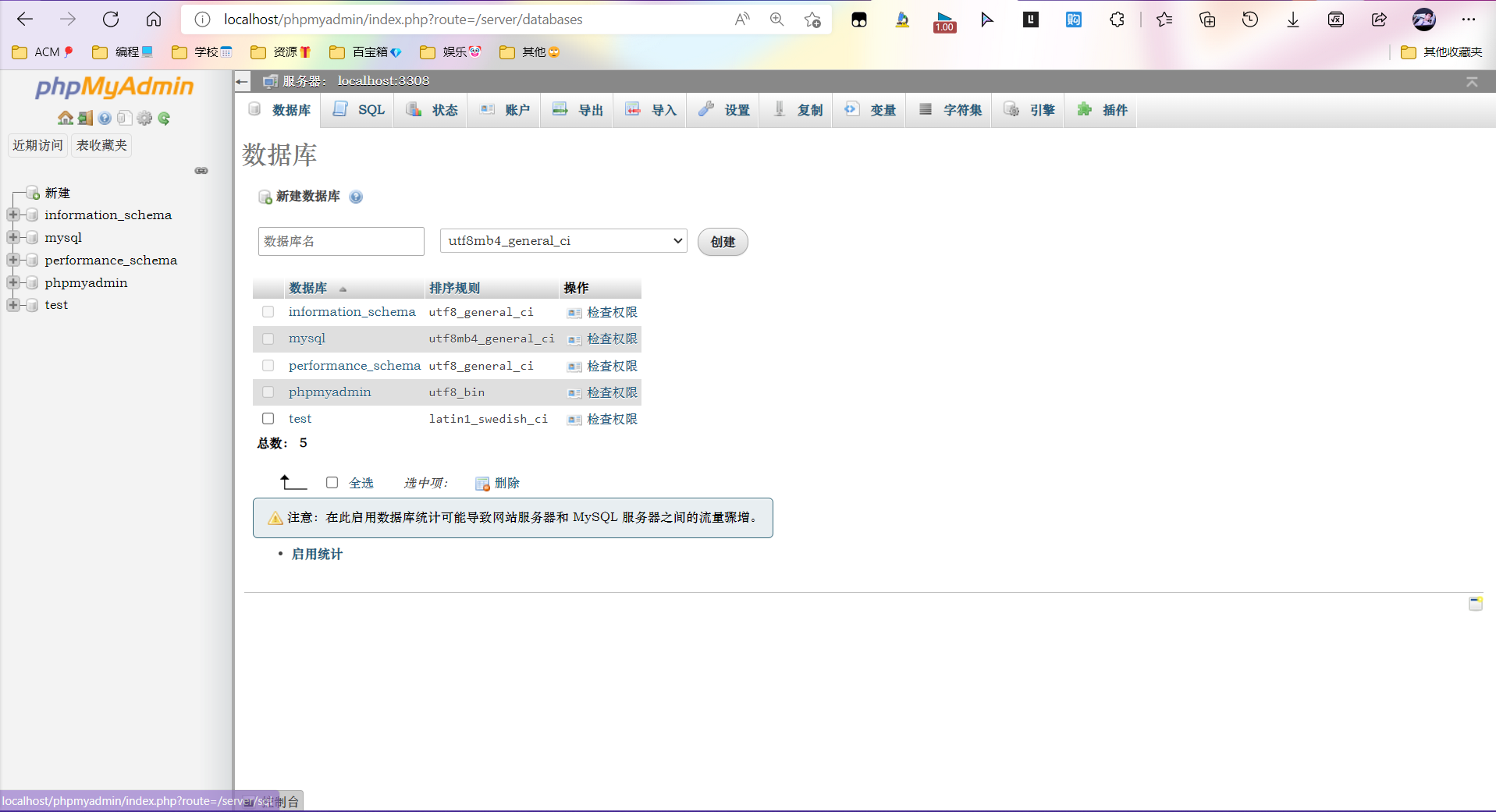Open phpMyAdmin documentation help icon
1496x812 pixels.
(105, 118)
